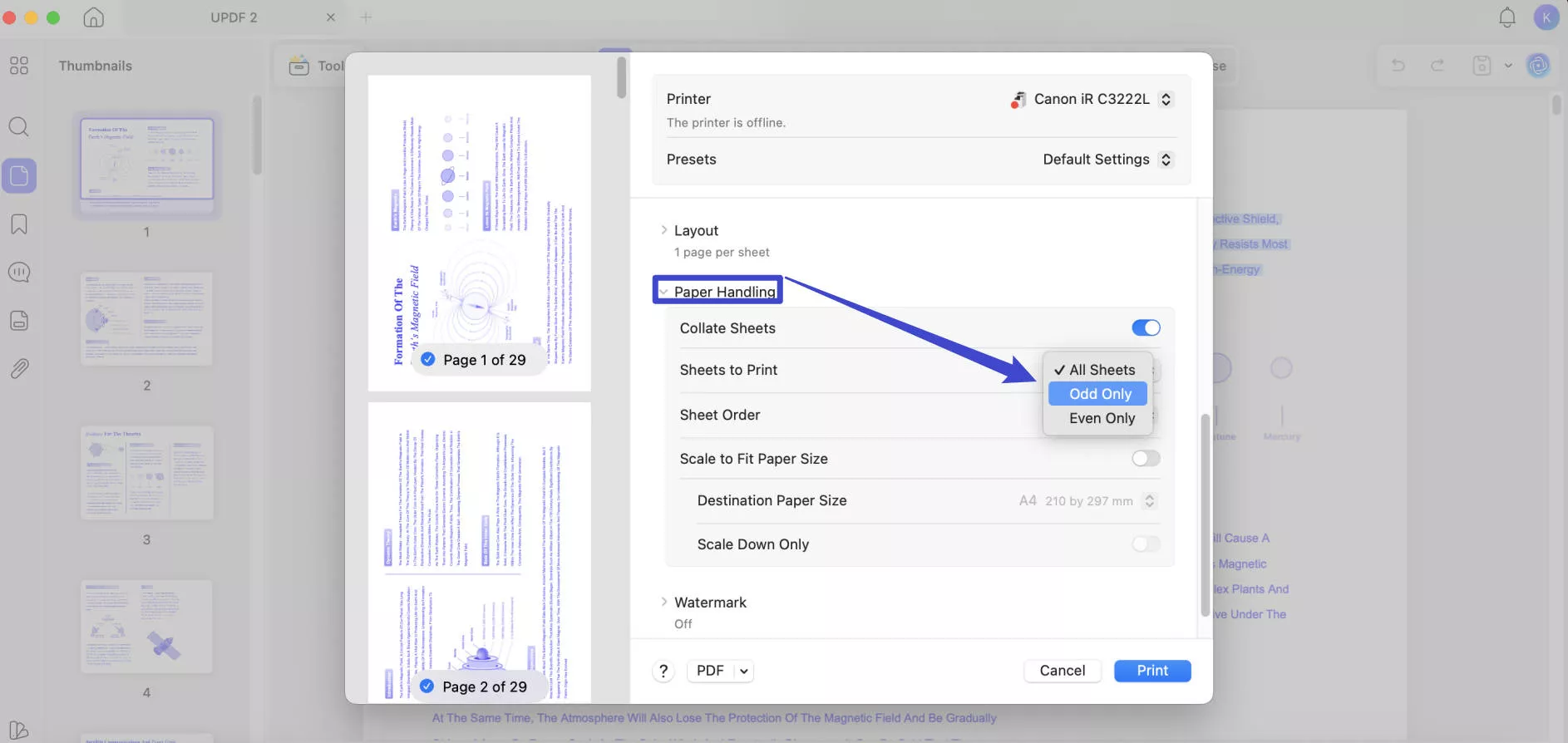Switch to the UPDF 2 tab

(234, 17)
